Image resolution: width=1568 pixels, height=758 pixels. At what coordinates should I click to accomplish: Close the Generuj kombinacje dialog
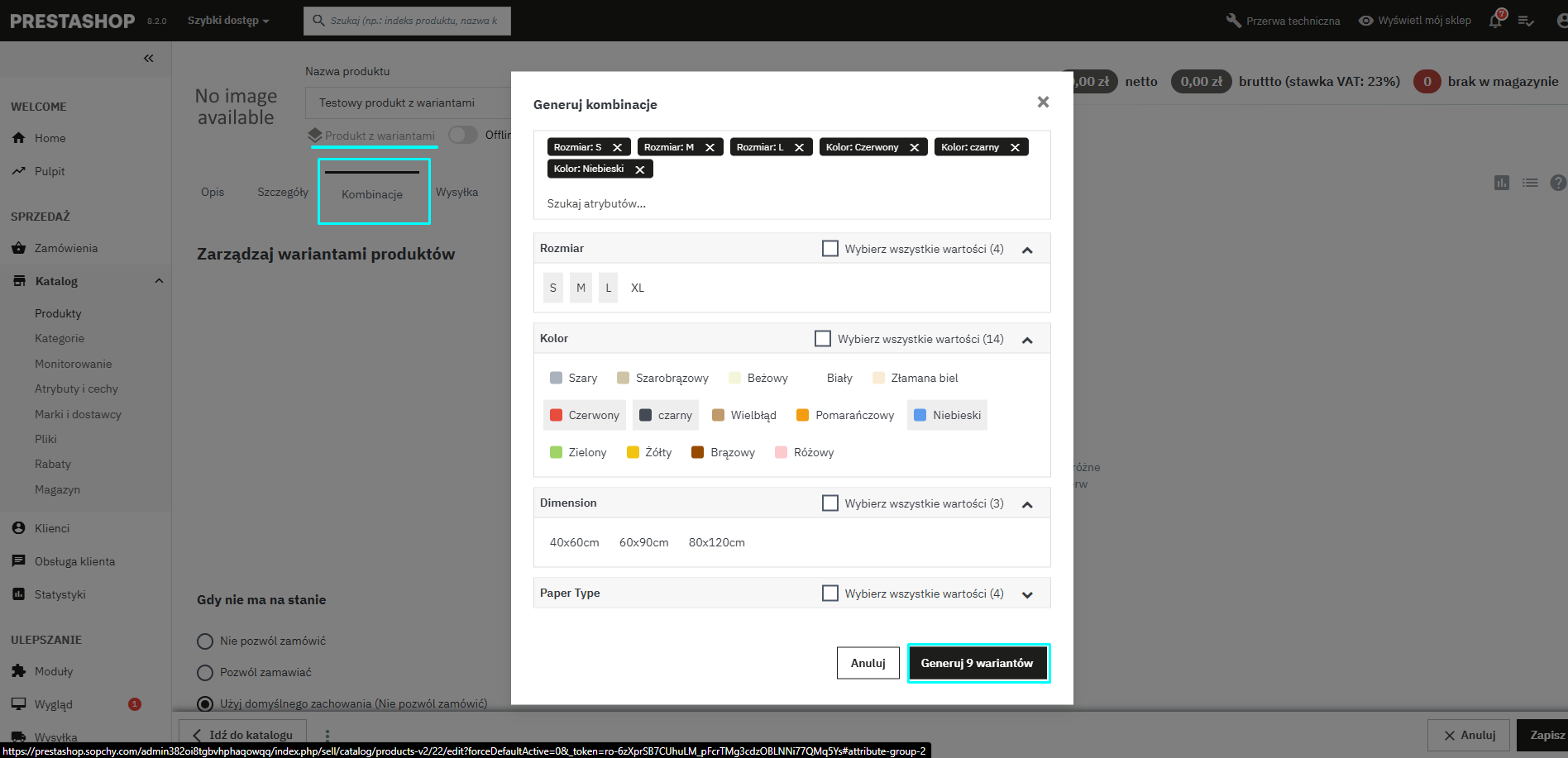point(1043,102)
